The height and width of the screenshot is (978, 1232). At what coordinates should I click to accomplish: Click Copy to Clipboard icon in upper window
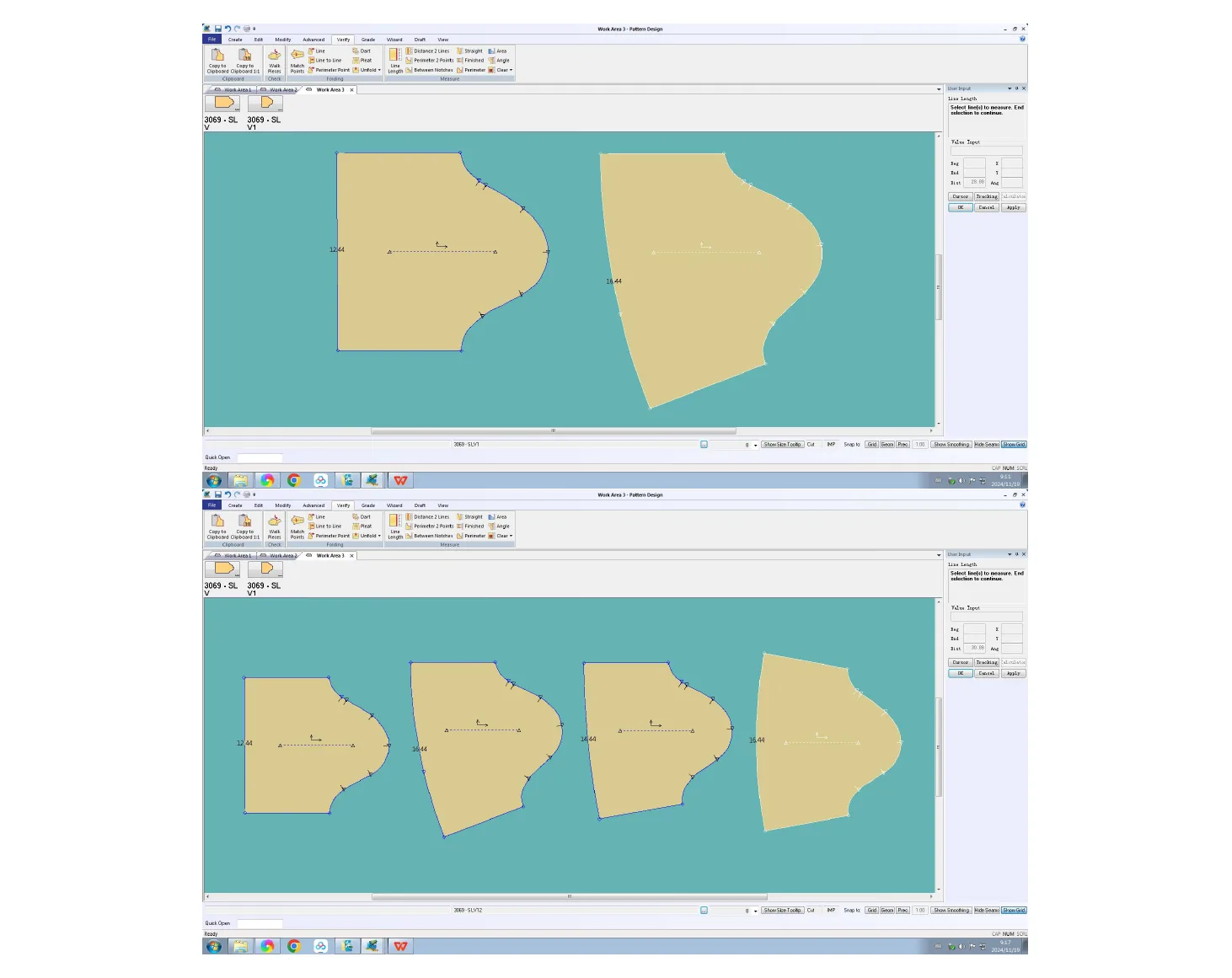(x=217, y=60)
